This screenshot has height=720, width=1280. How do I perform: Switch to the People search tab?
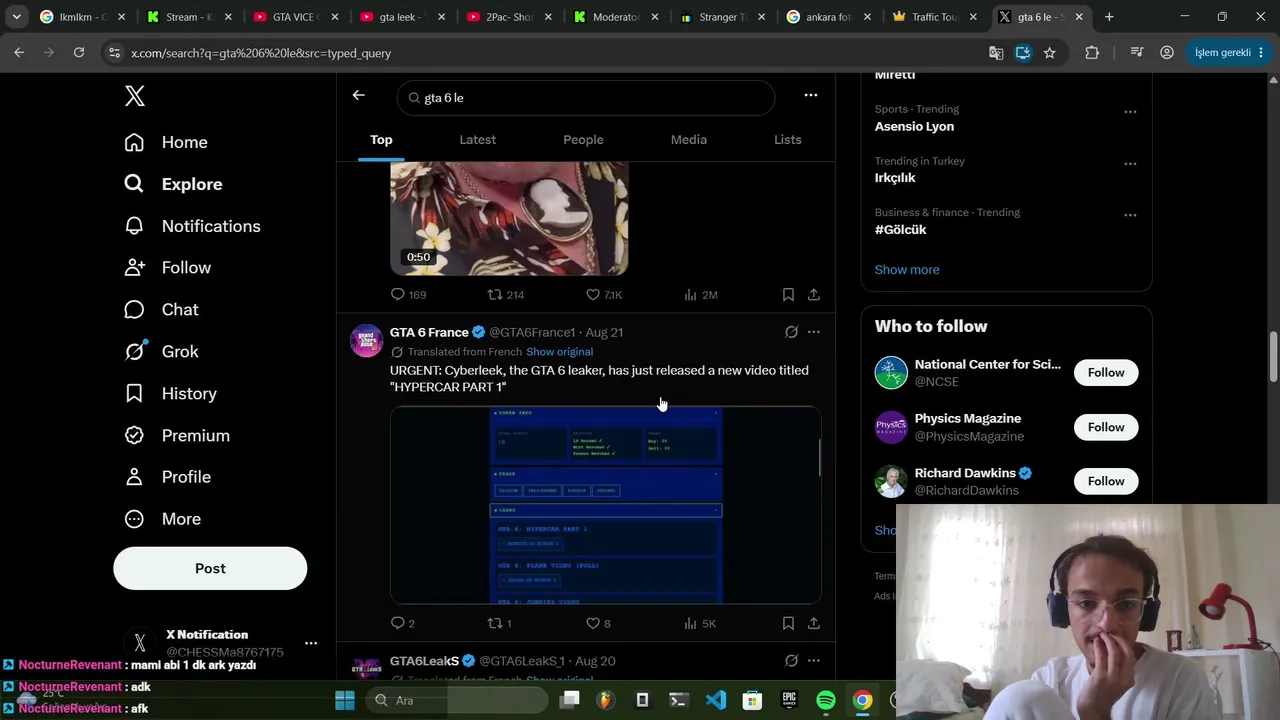[x=583, y=140]
